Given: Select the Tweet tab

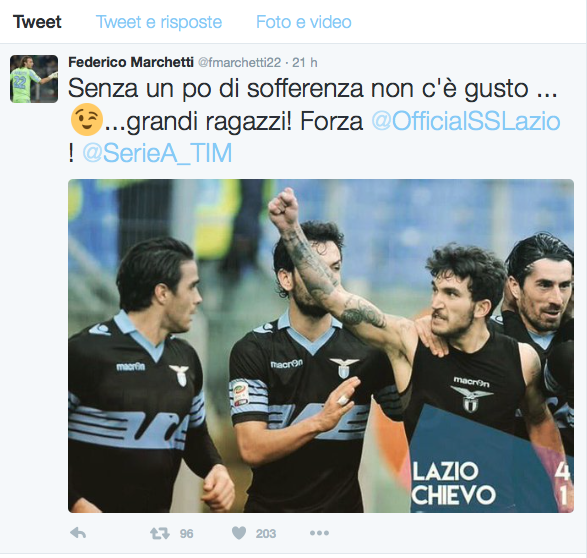Looking at the screenshot, I should (x=37, y=22).
